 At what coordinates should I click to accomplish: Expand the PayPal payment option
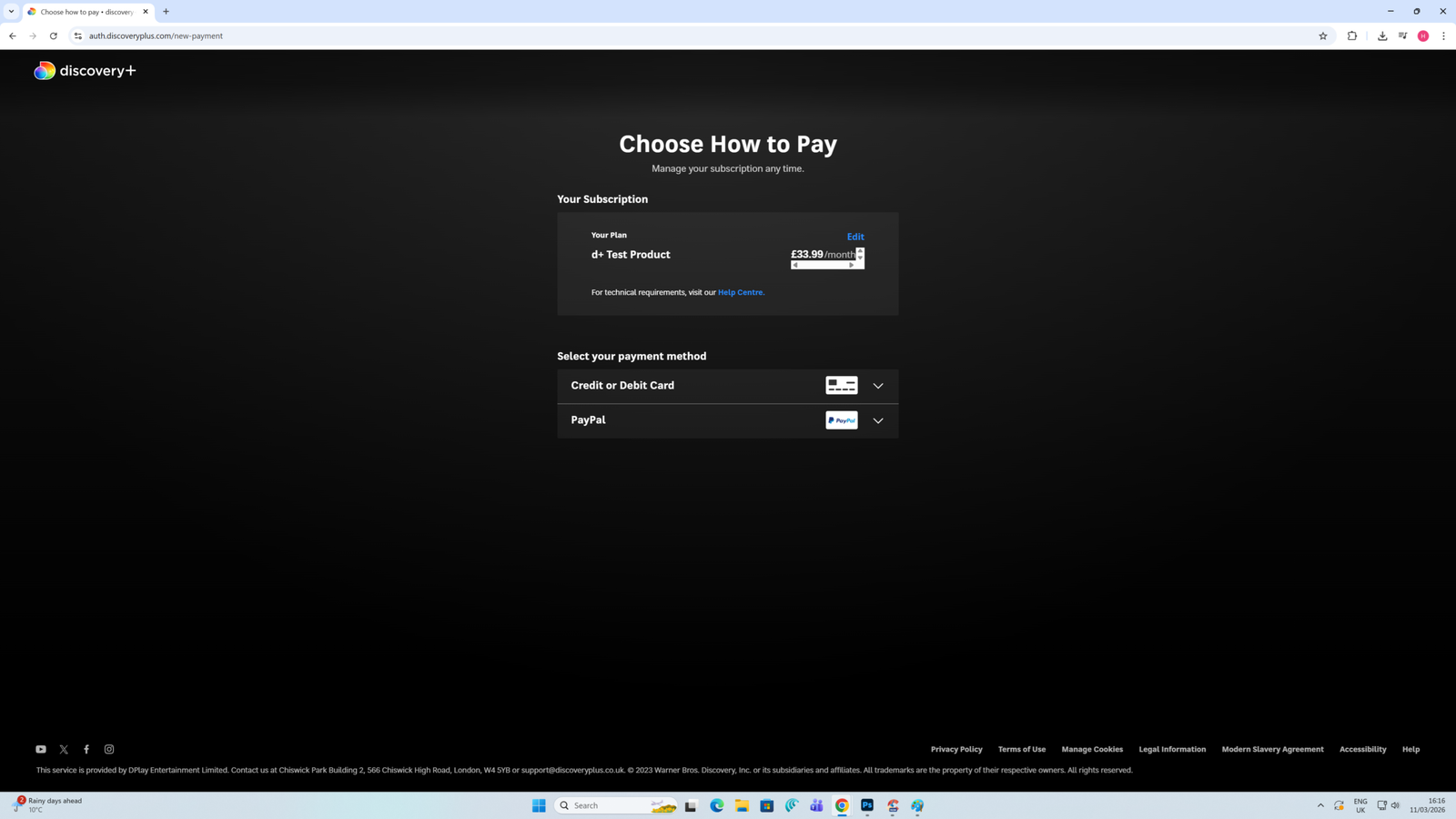[877, 420]
